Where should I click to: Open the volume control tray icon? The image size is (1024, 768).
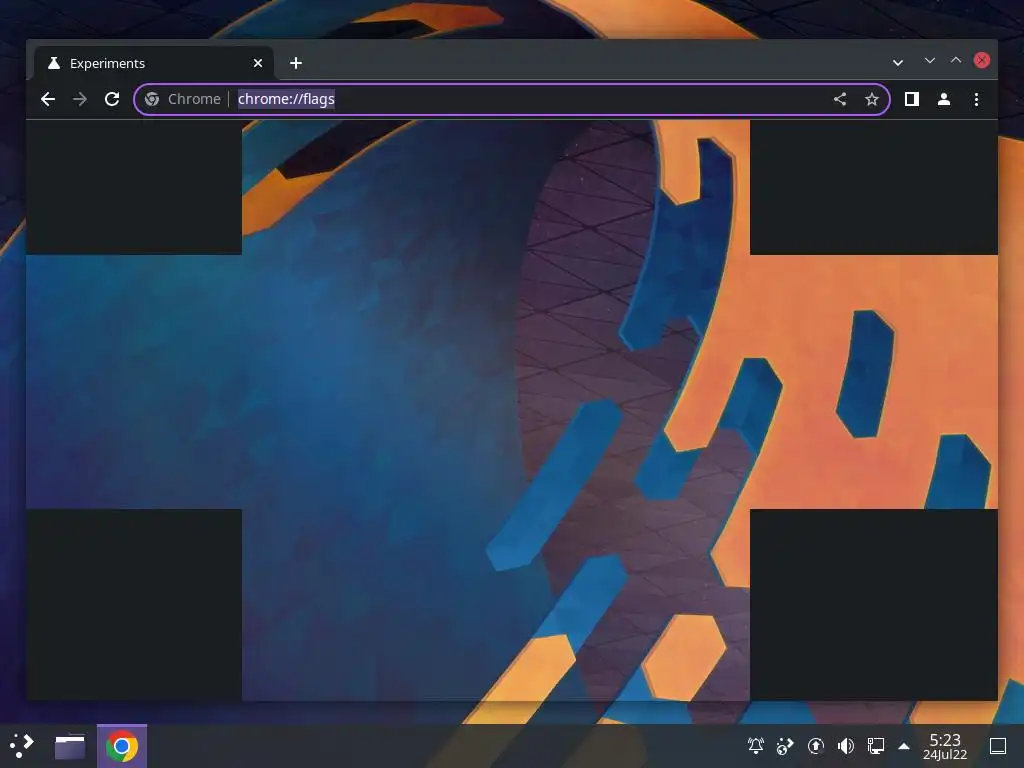pyautogui.click(x=846, y=746)
